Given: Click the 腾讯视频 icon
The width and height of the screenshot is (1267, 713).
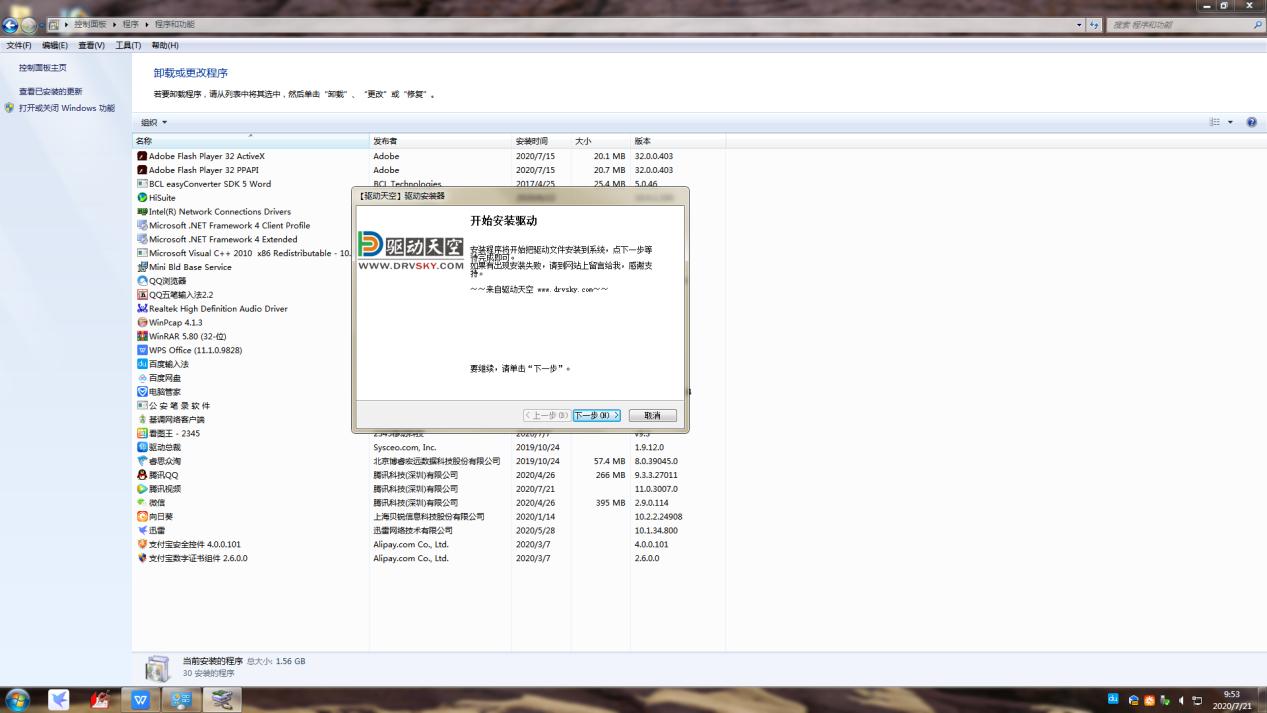Looking at the screenshot, I should (142, 489).
